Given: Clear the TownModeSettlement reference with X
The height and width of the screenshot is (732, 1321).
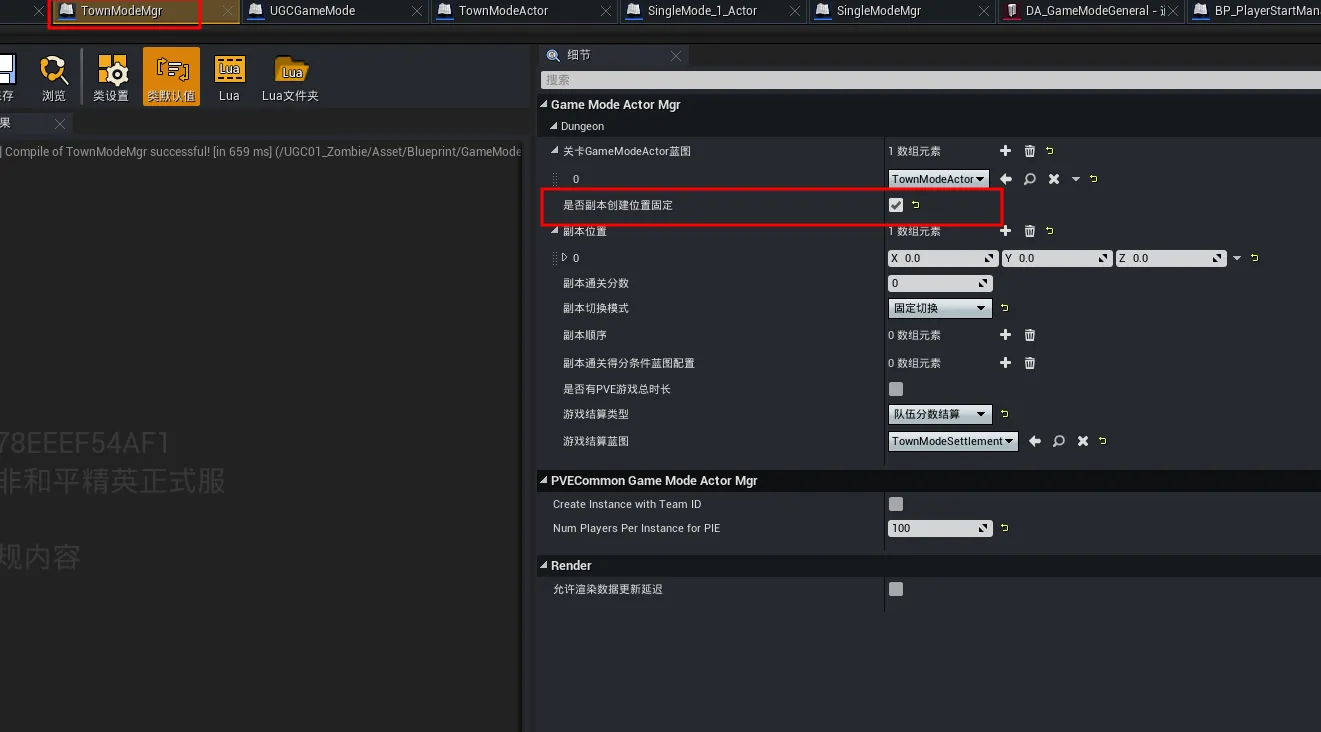Looking at the screenshot, I should (x=1083, y=441).
